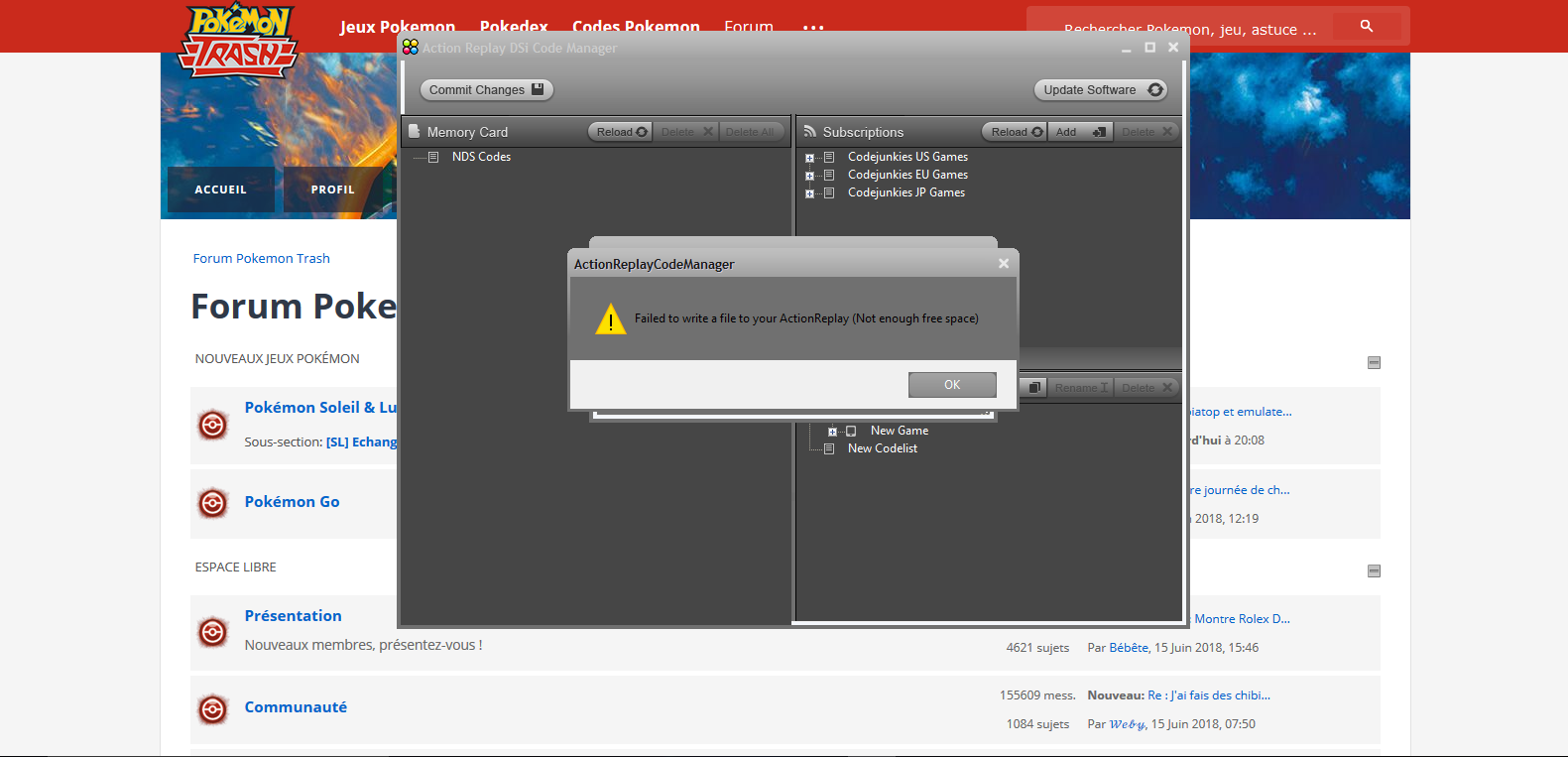Image resolution: width=1568 pixels, height=757 pixels.
Task: Collapse the Nouveaux Jeux Pokémon category
Action: (x=1374, y=363)
